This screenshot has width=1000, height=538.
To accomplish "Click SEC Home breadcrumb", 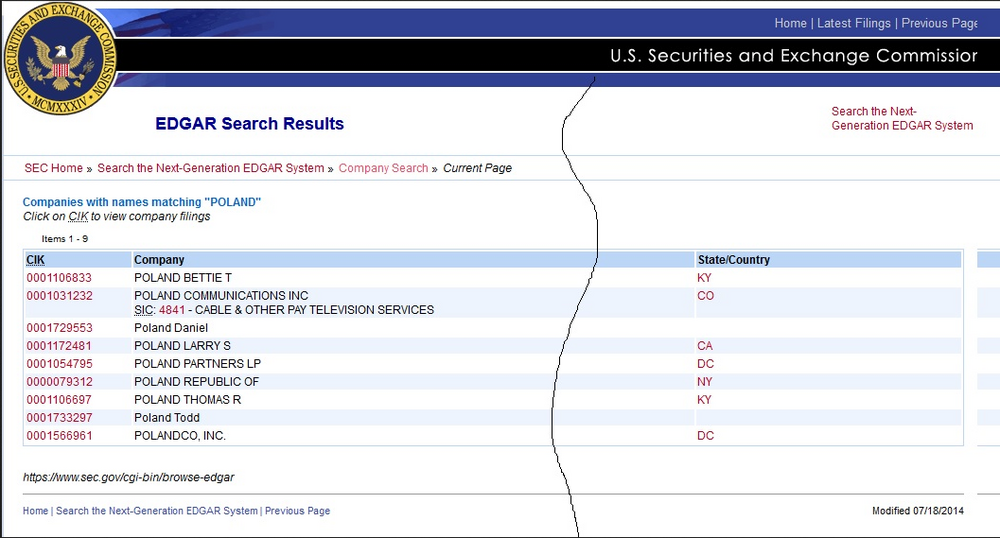I will coord(54,168).
